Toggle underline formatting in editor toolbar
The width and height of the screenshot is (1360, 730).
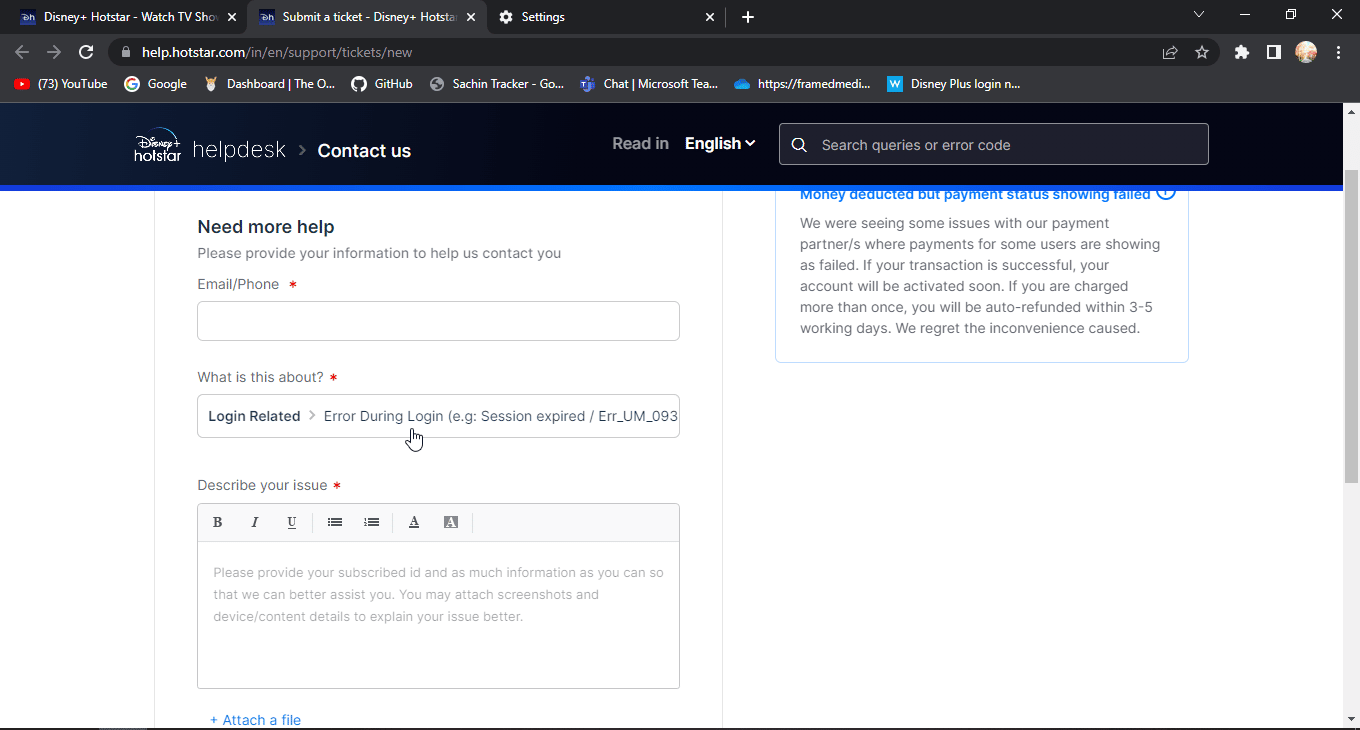291,522
